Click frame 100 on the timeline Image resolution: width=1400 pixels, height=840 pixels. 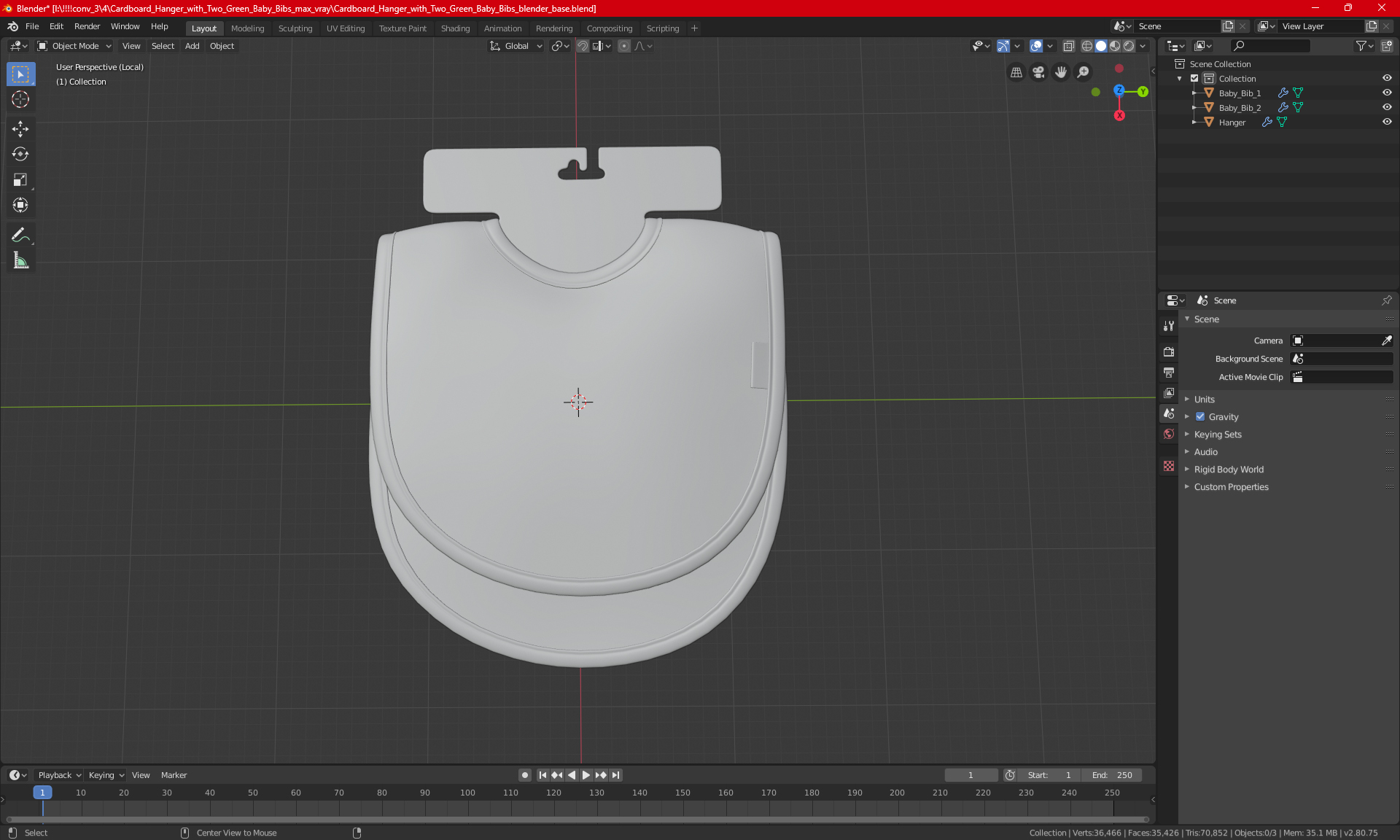point(467,793)
